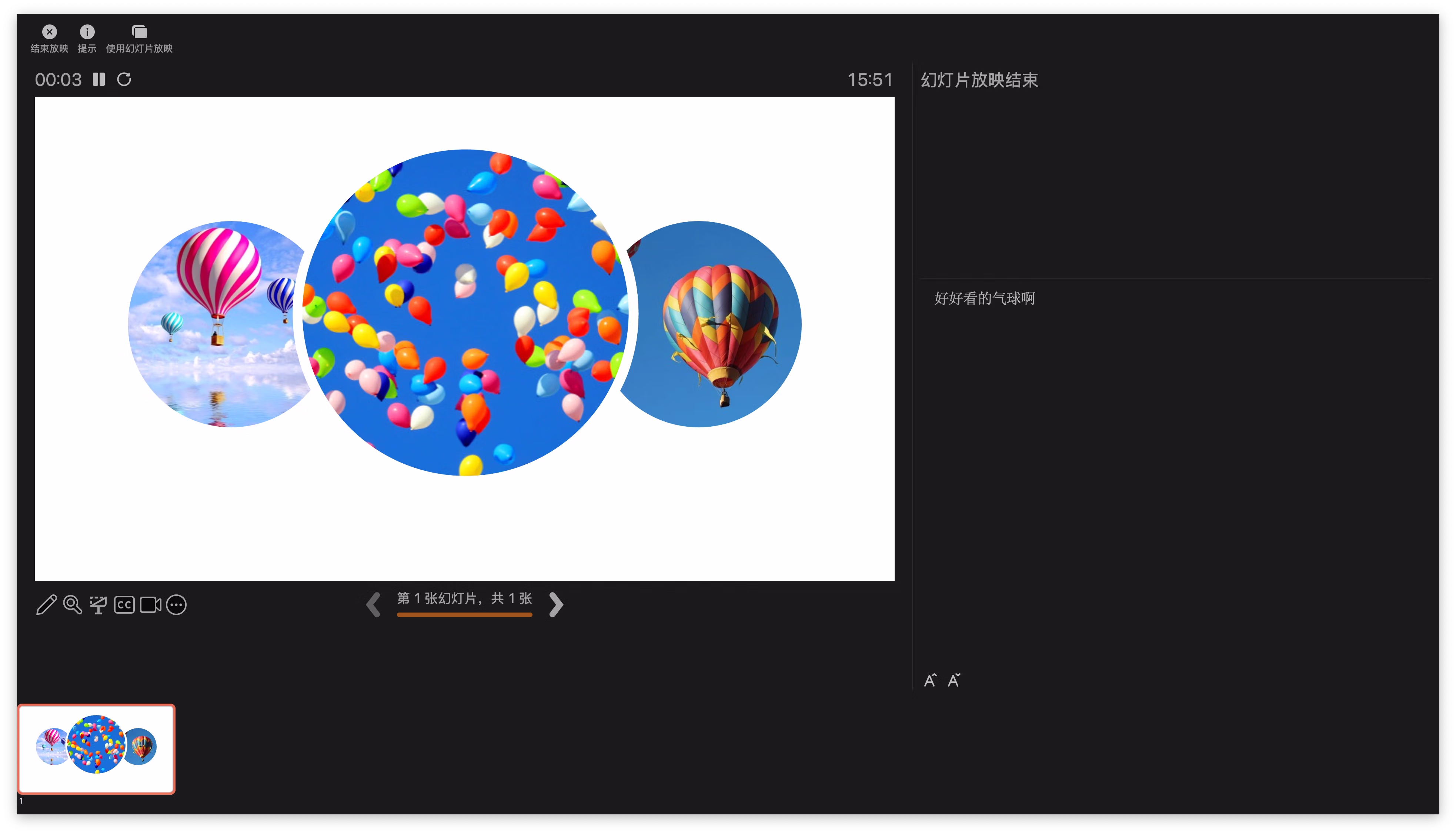The image size is (1456, 834).
Task: Open the Tips (提示) info icon
Action: click(x=87, y=31)
